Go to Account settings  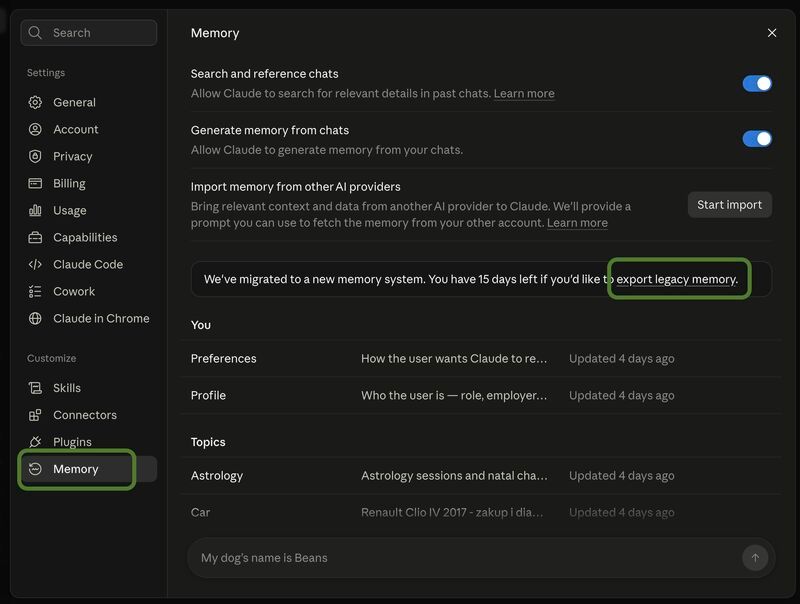click(x=89, y=129)
